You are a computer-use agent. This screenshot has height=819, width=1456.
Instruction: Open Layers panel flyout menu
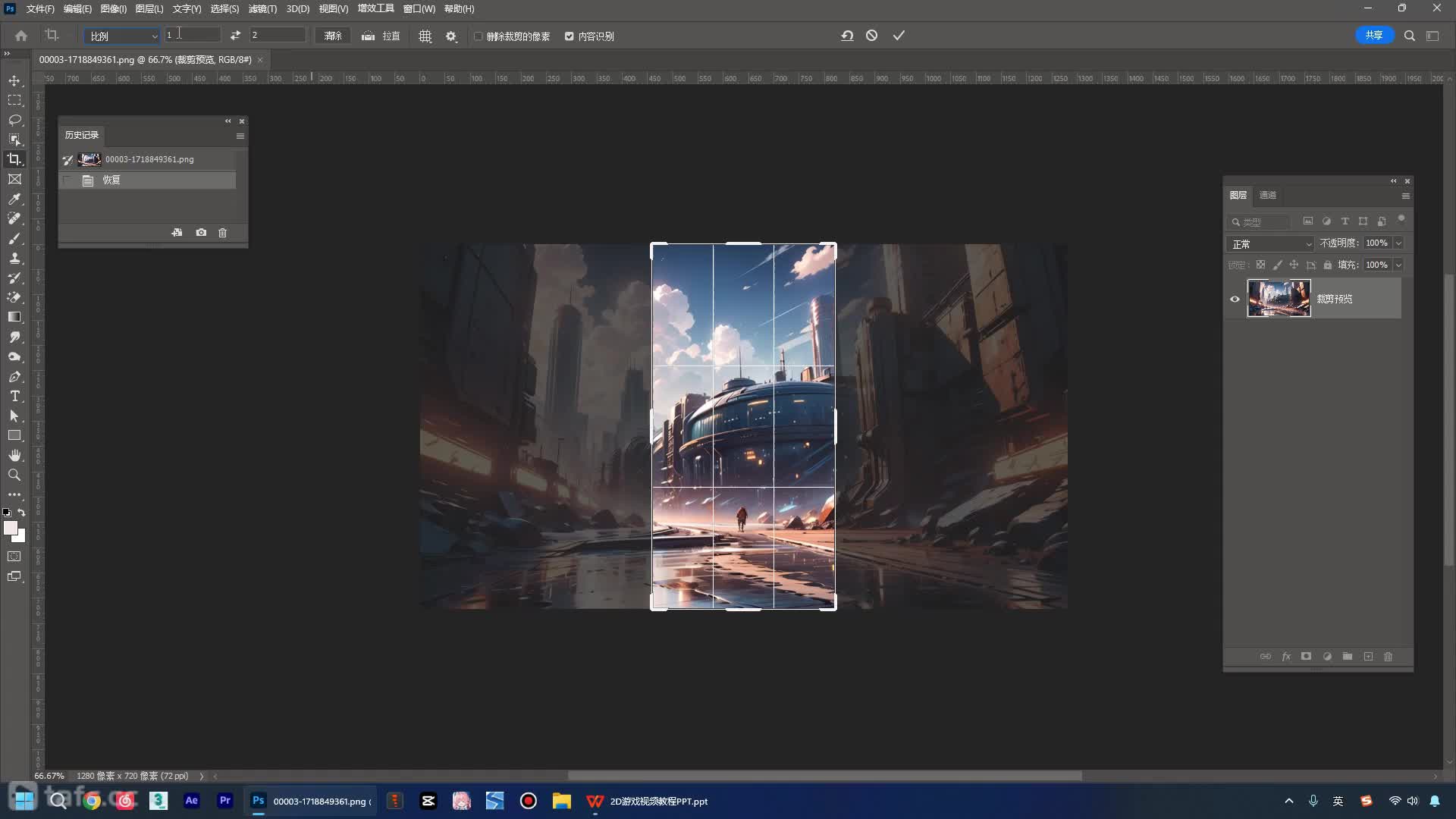[x=1406, y=196]
